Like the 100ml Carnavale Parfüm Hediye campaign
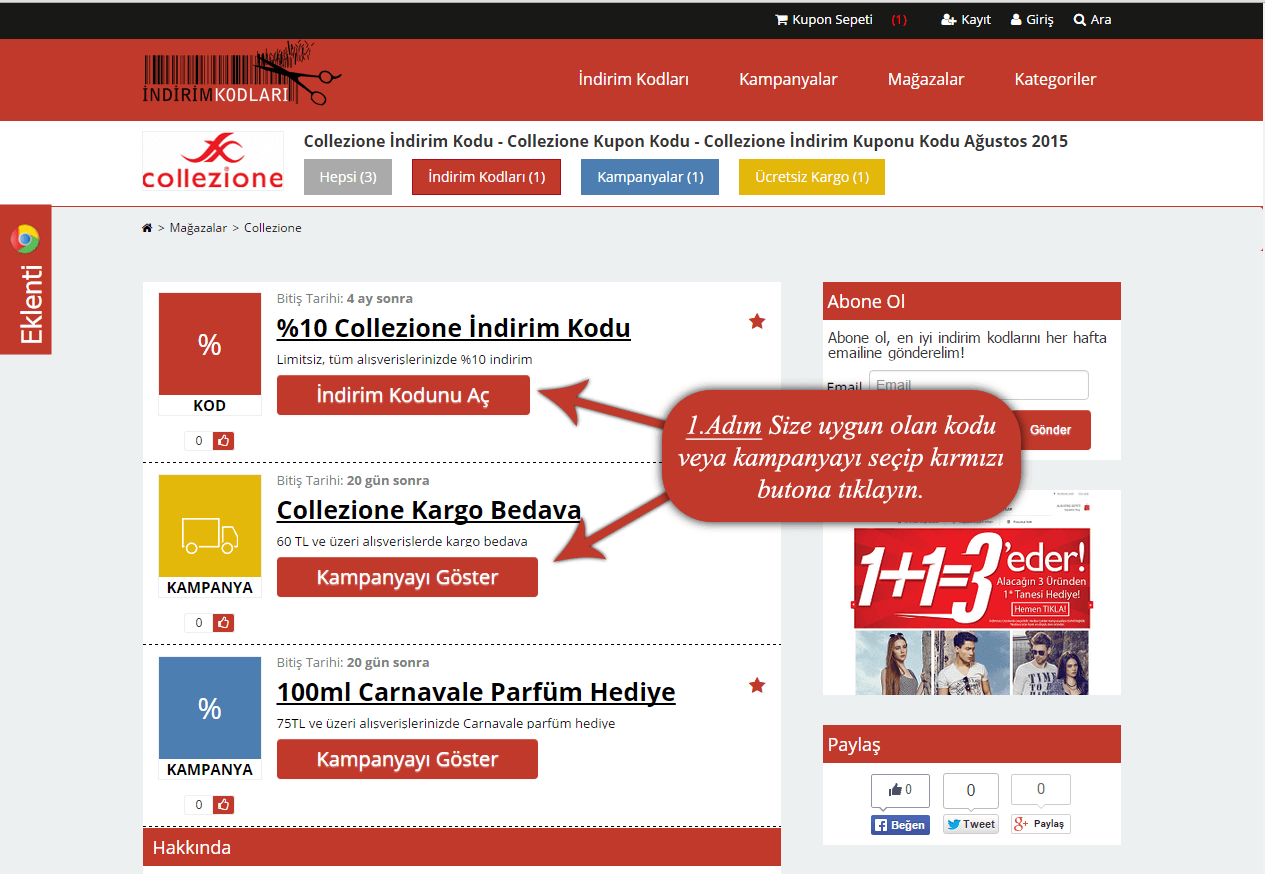Image resolution: width=1265 pixels, height=874 pixels. (223, 805)
